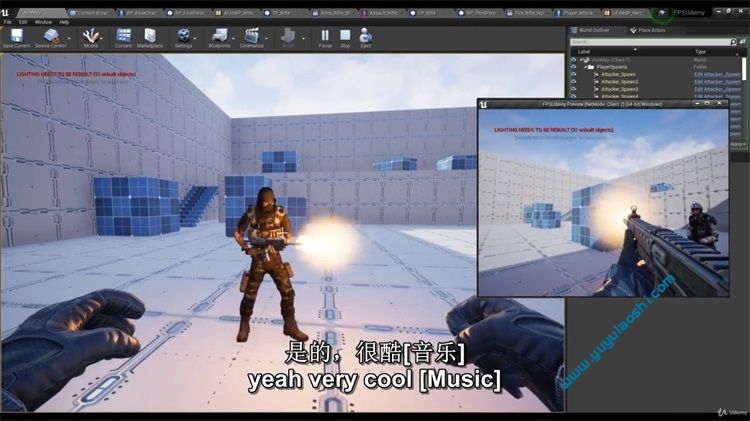Open the Modes toolbar icon
Screen dimensions: 750x421
[90, 36]
